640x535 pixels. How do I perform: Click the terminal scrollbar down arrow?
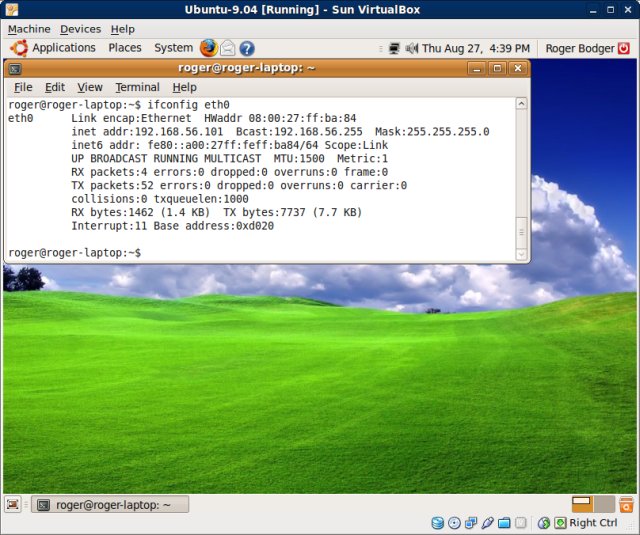521,254
